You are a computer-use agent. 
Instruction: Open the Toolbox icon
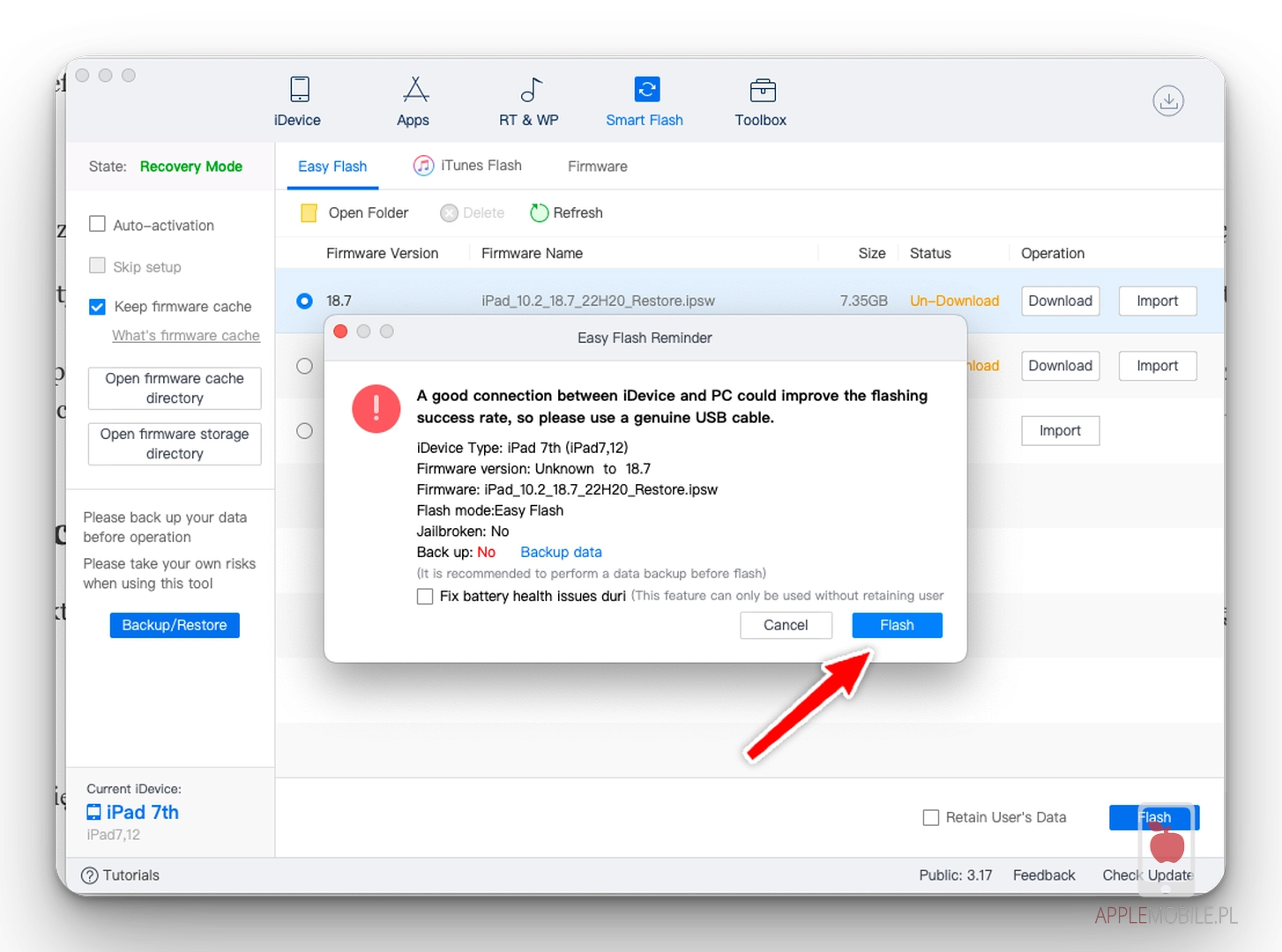762,90
